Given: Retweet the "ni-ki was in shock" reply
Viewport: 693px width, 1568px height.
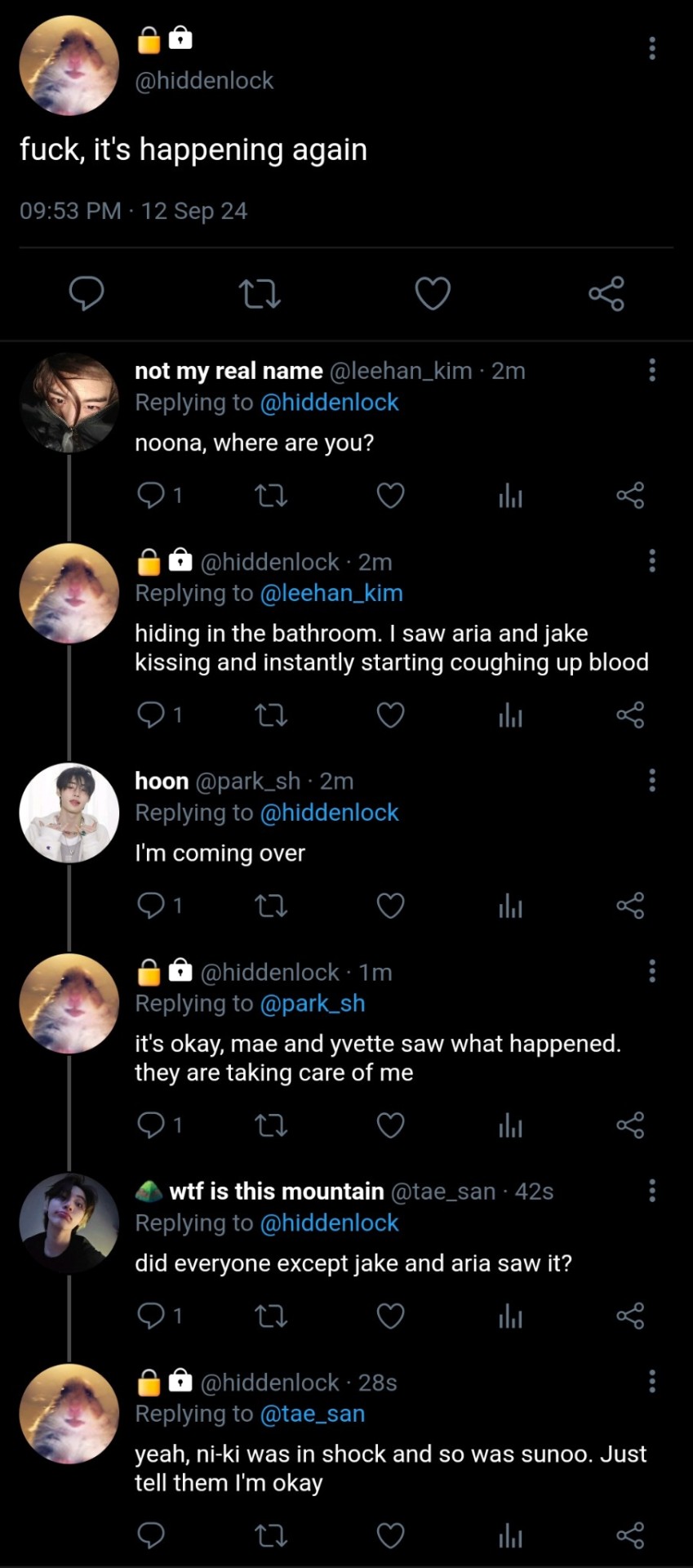Looking at the screenshot, I should (271, 1536).
